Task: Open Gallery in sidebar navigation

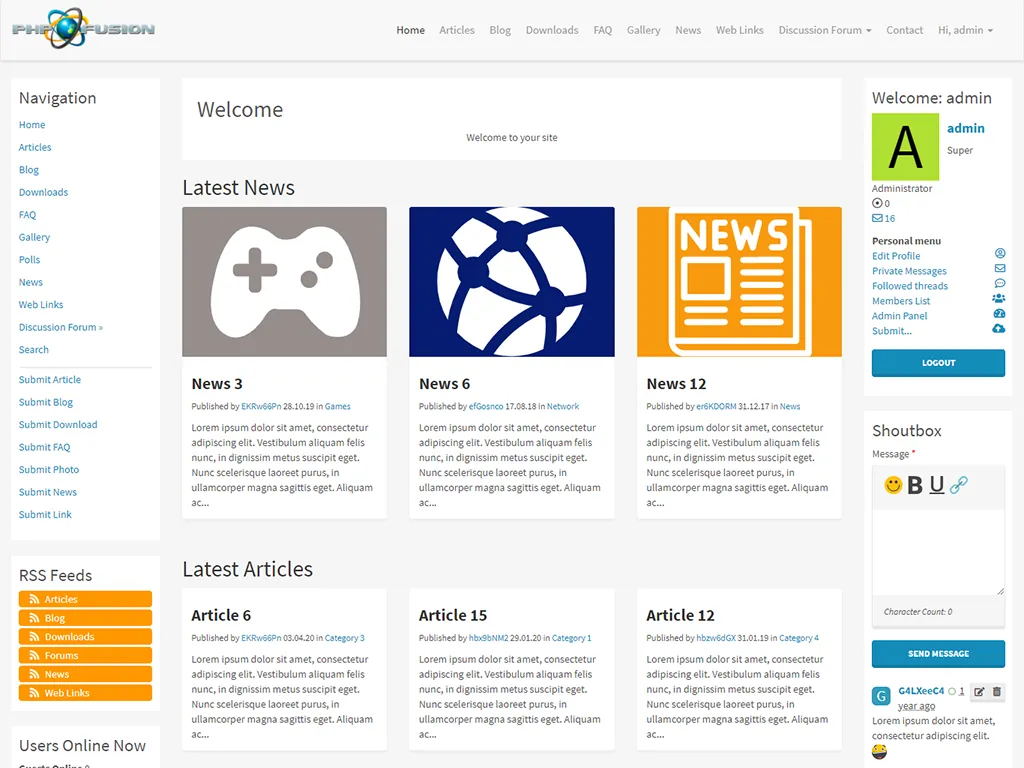Action: (x=34, y=237)
